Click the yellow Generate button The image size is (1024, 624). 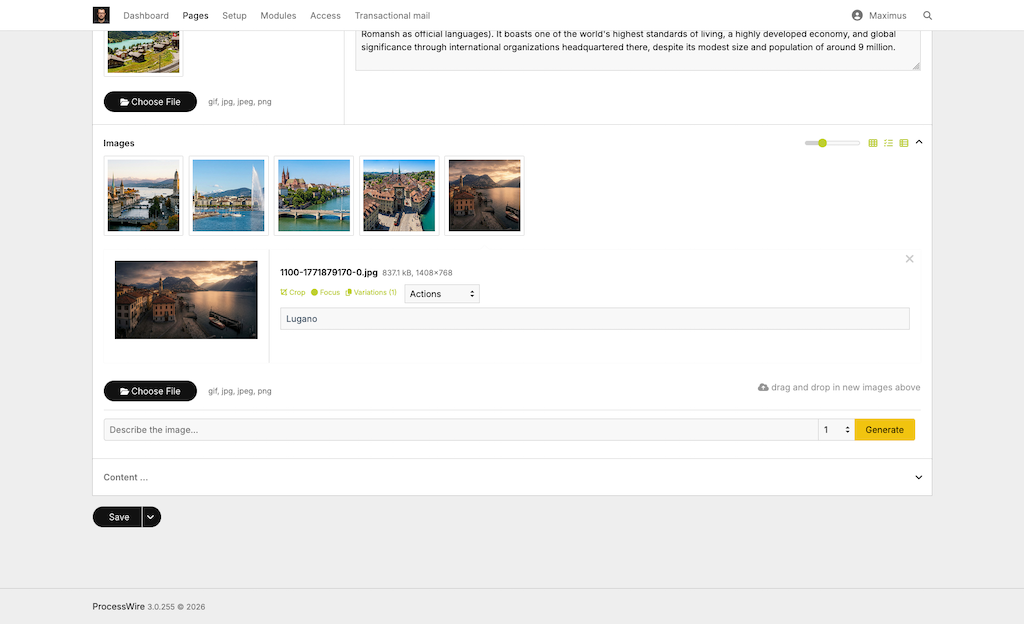[x=884, y=430]
